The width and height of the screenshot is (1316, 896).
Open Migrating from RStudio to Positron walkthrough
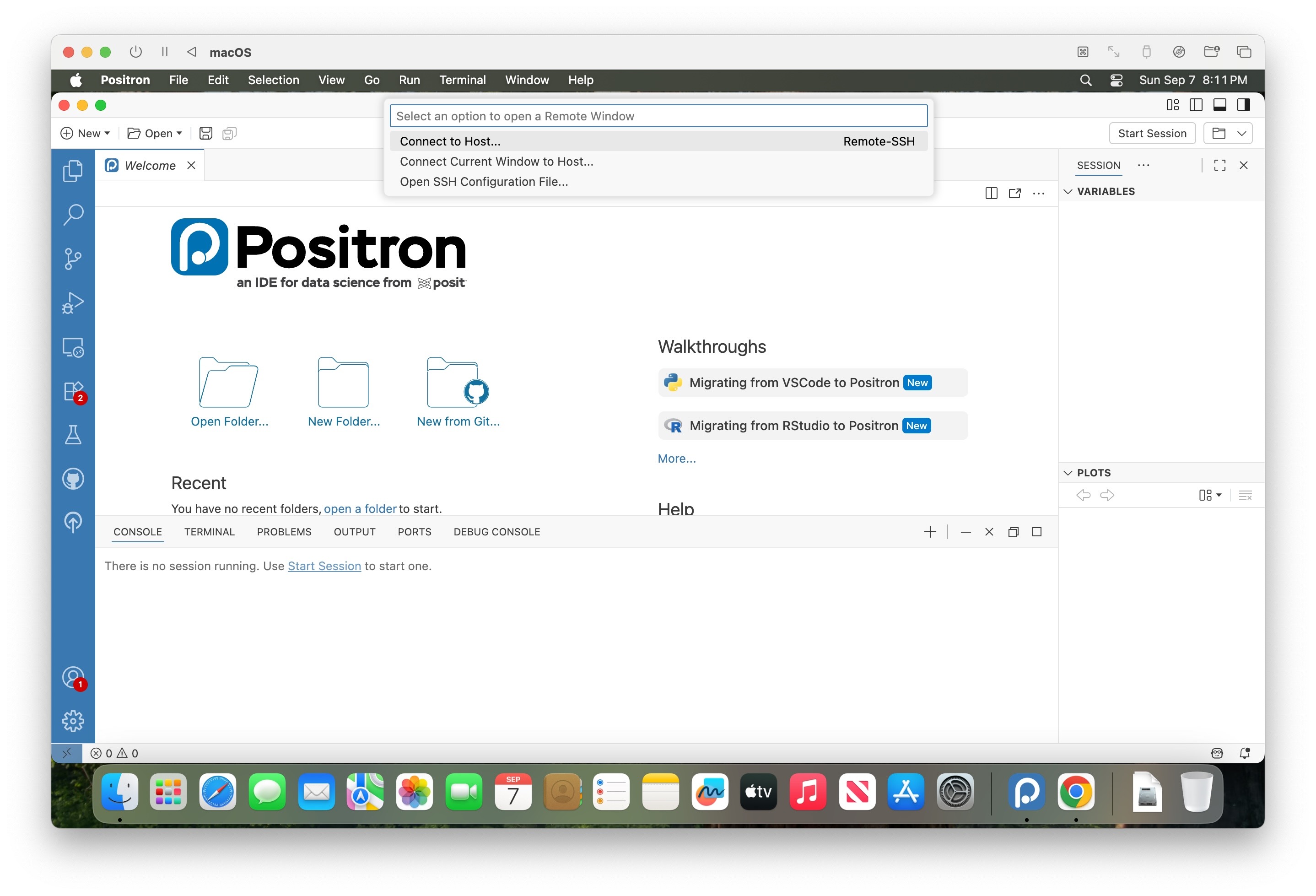point(813,426)
